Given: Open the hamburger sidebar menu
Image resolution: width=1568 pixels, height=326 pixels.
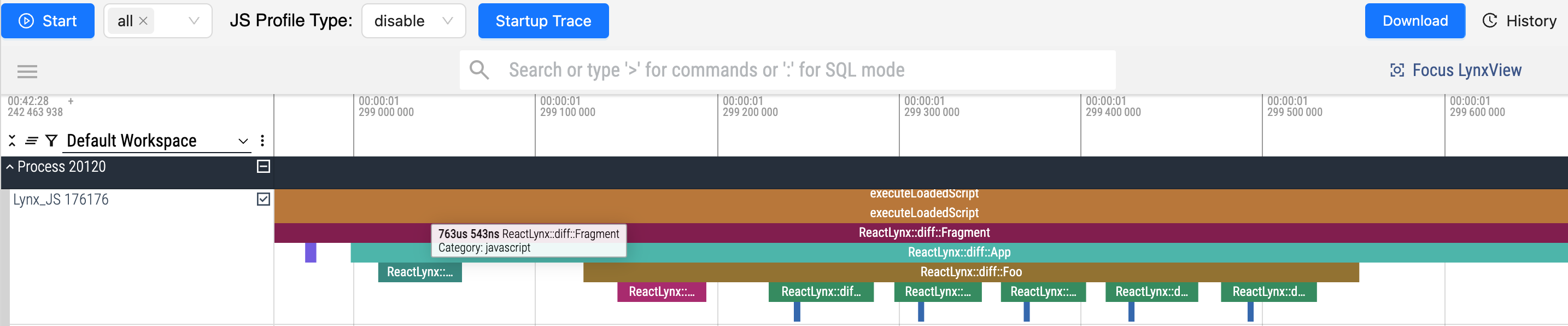Looking at the screenshot, I should [27, 71].
